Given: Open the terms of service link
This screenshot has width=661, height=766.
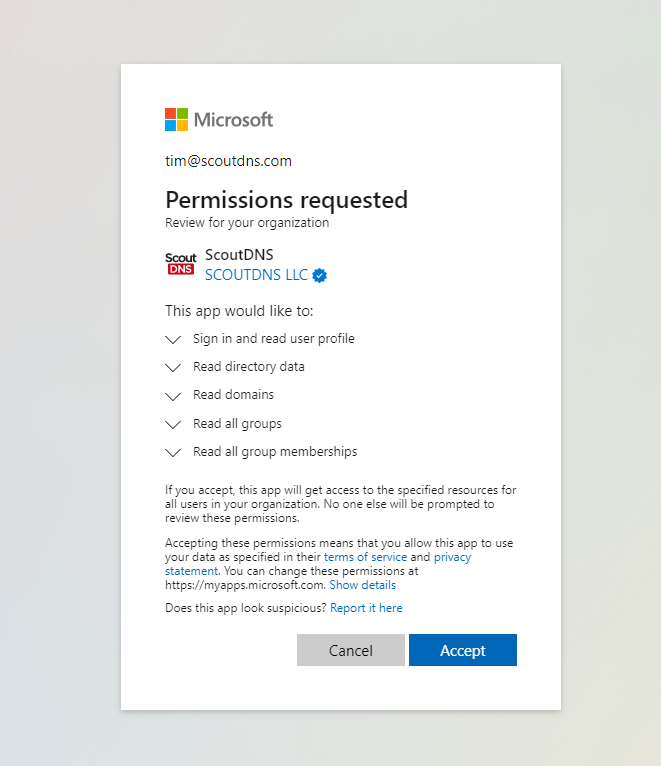Looking at the screenshot, I should [365, 557].
